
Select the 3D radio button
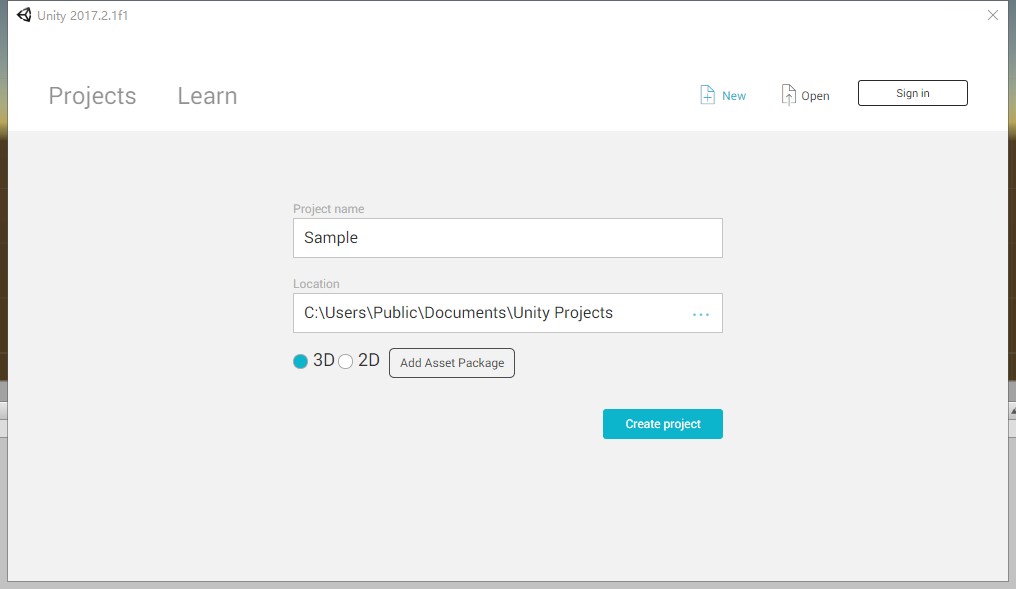click(x=300, y=362)
